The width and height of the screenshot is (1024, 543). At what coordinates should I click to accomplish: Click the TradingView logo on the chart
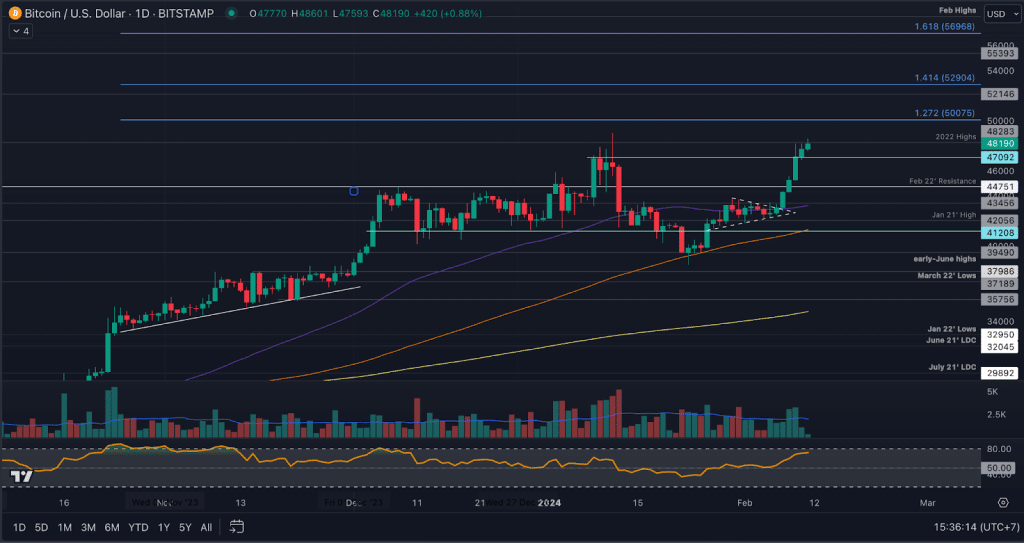(x=21, y=476)
